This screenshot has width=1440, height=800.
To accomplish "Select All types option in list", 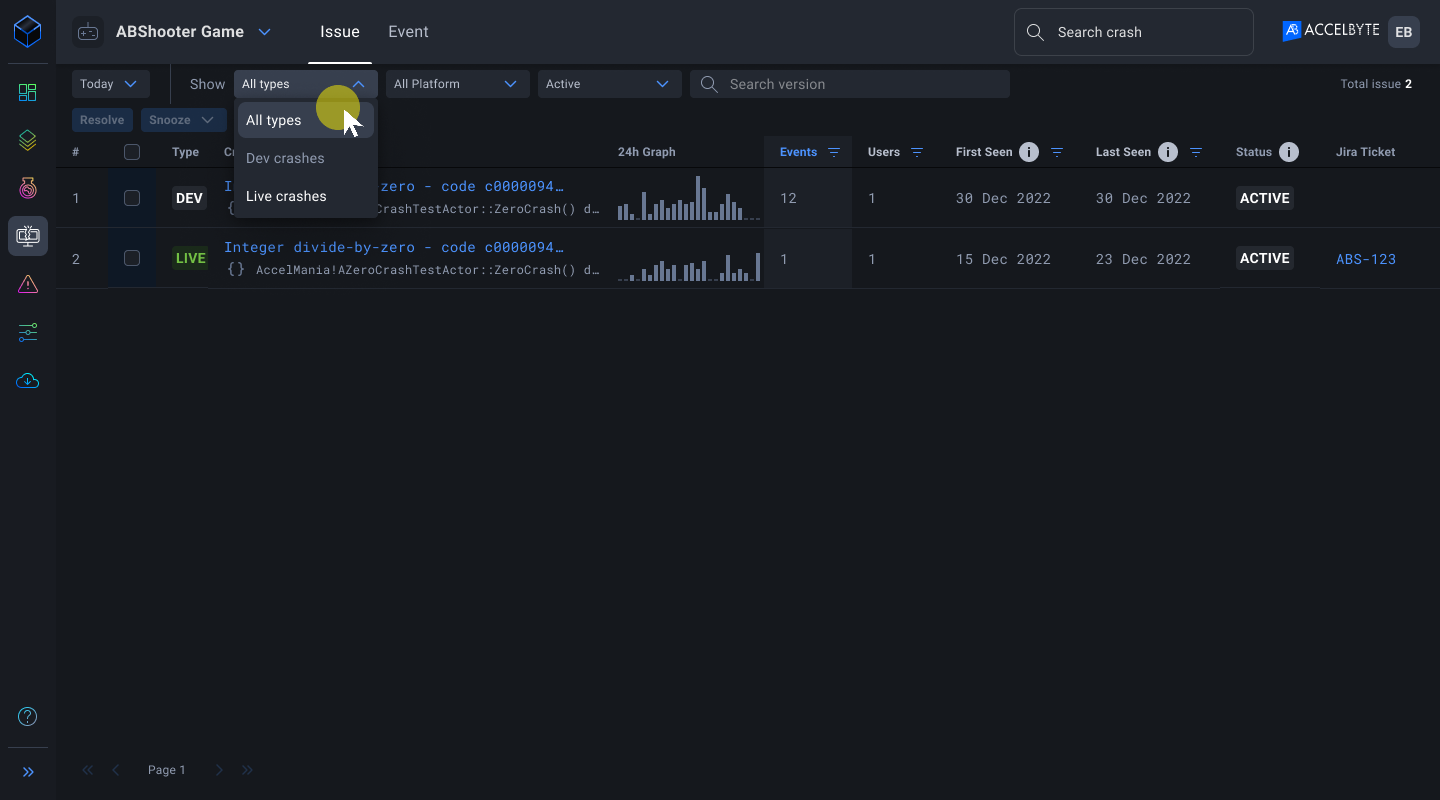I will (306, 120).
